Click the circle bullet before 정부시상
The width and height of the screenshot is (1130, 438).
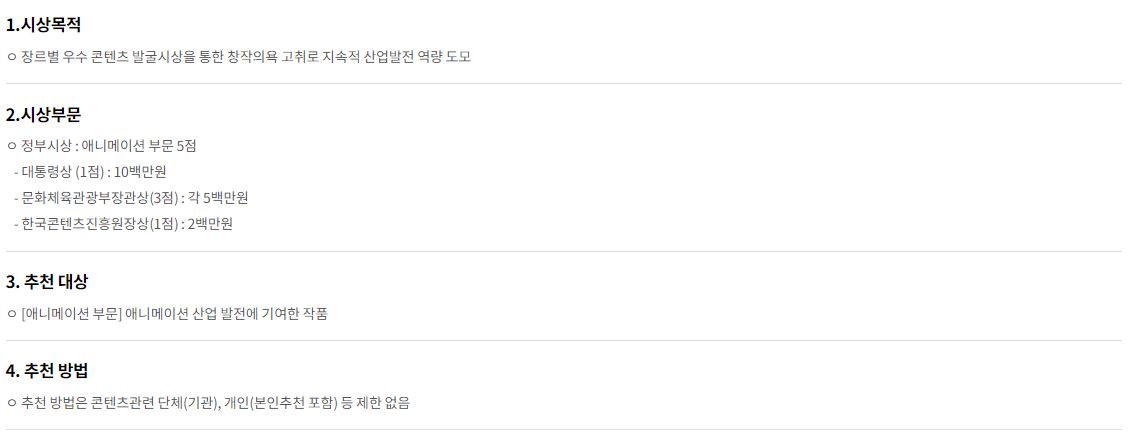(12, 146)
